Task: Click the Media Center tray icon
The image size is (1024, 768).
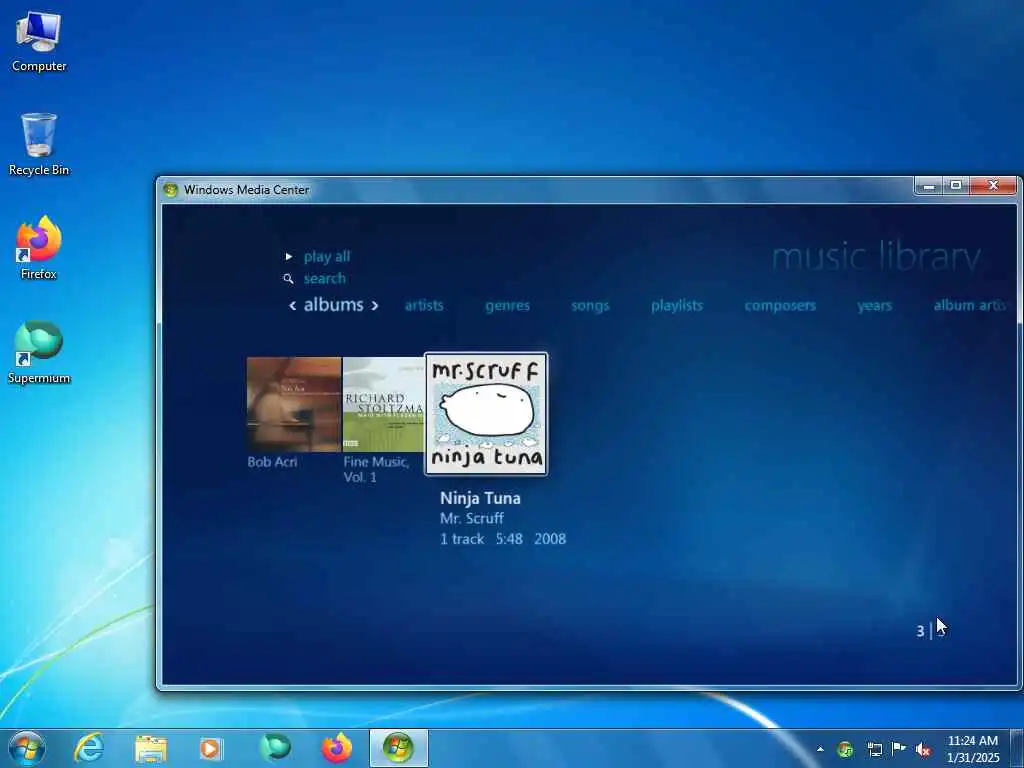Action: 845,749
